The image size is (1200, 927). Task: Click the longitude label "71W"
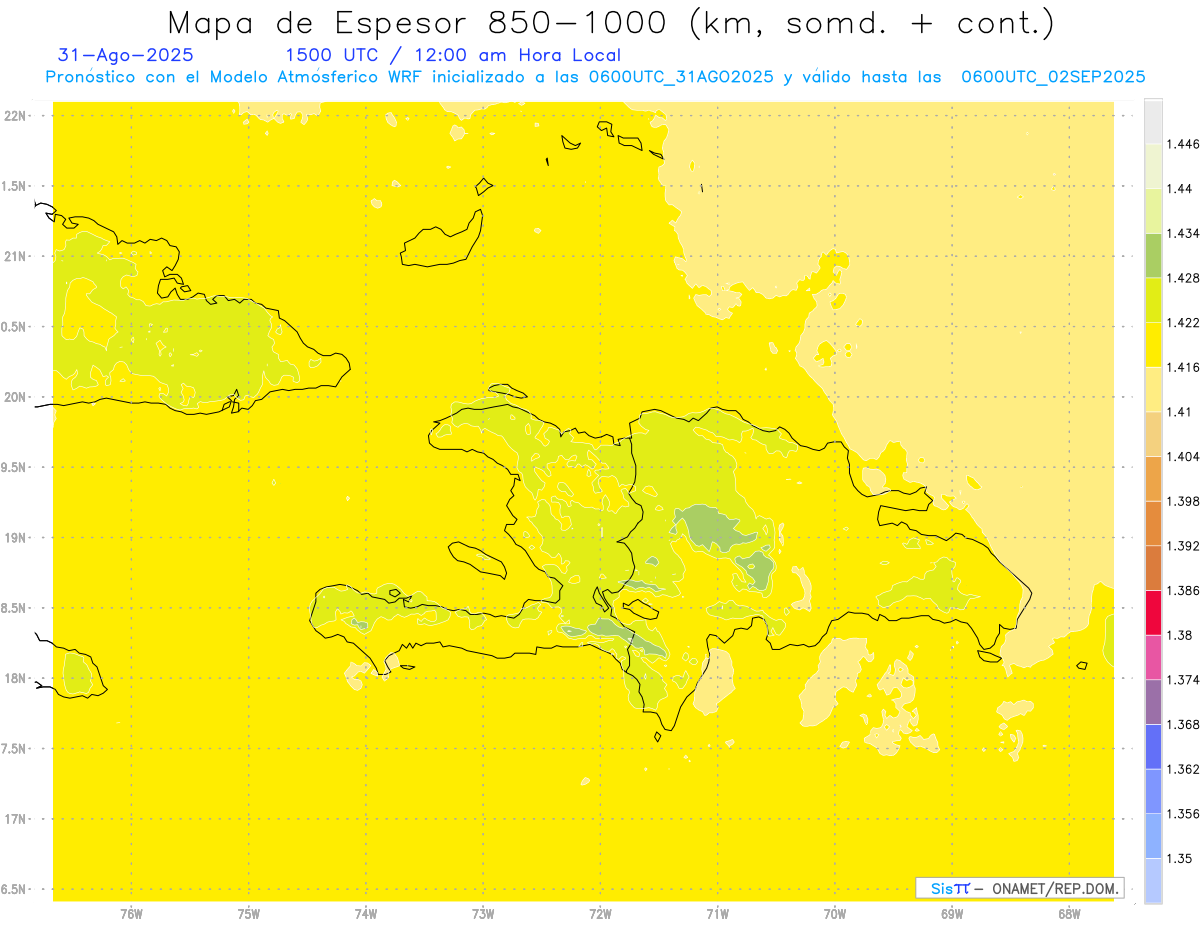coord(717,914)
